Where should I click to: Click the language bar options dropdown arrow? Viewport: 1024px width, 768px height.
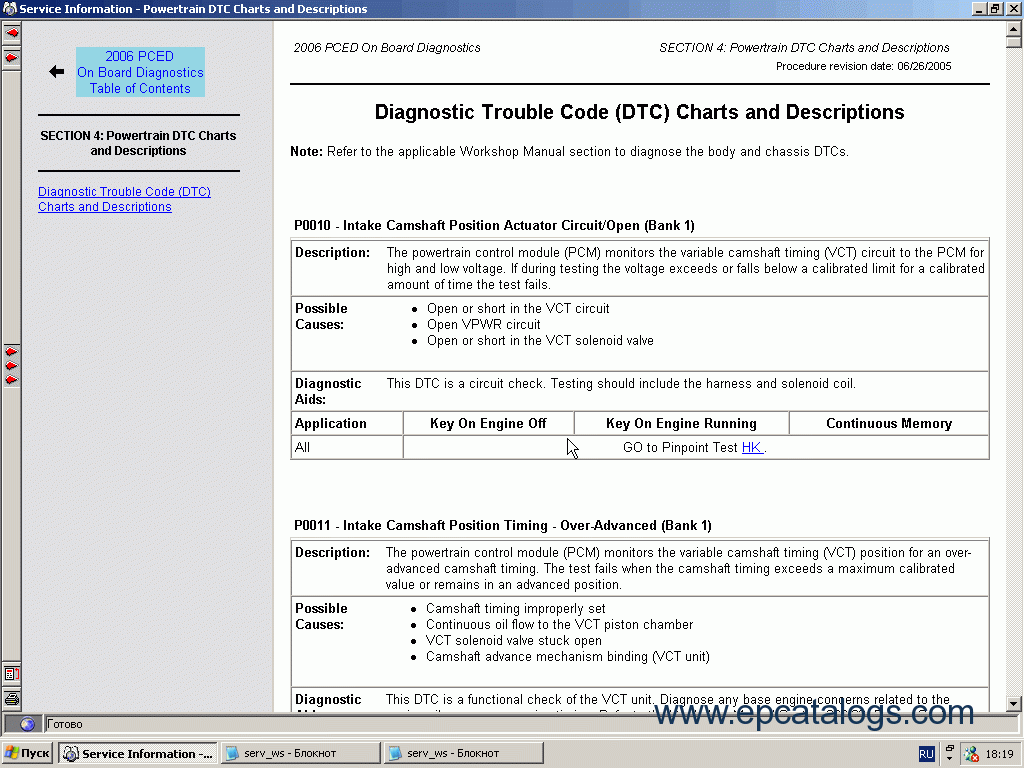tap(950, 759)
